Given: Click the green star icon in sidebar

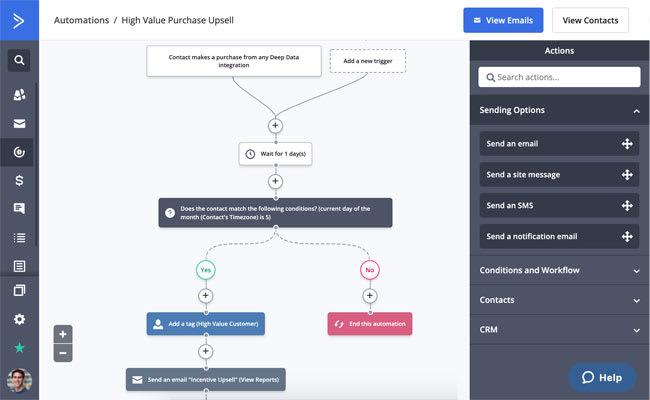Looking at the screenshot, I should tap(19, 348).
